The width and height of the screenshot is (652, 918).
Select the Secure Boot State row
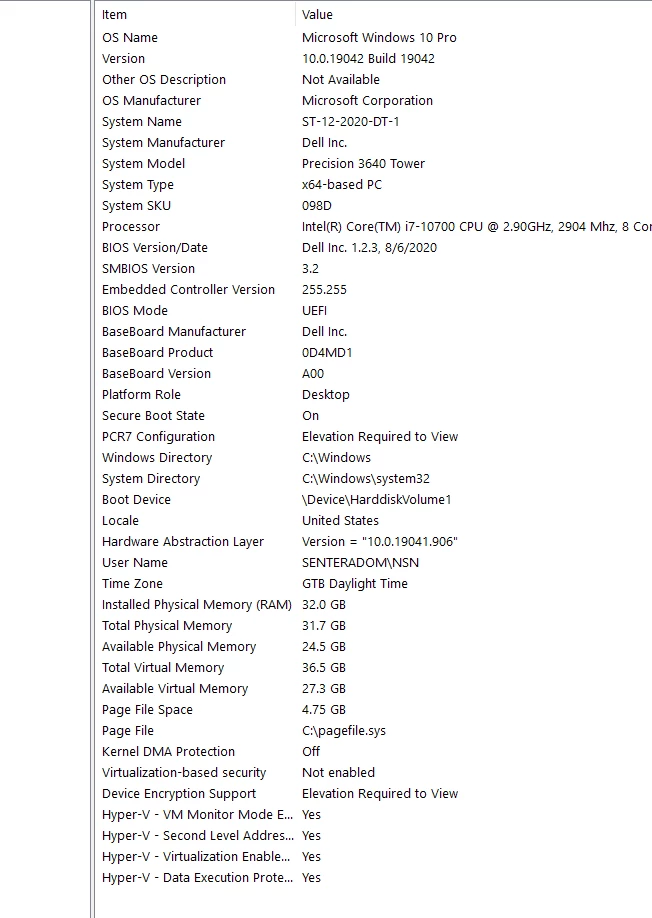153,416
